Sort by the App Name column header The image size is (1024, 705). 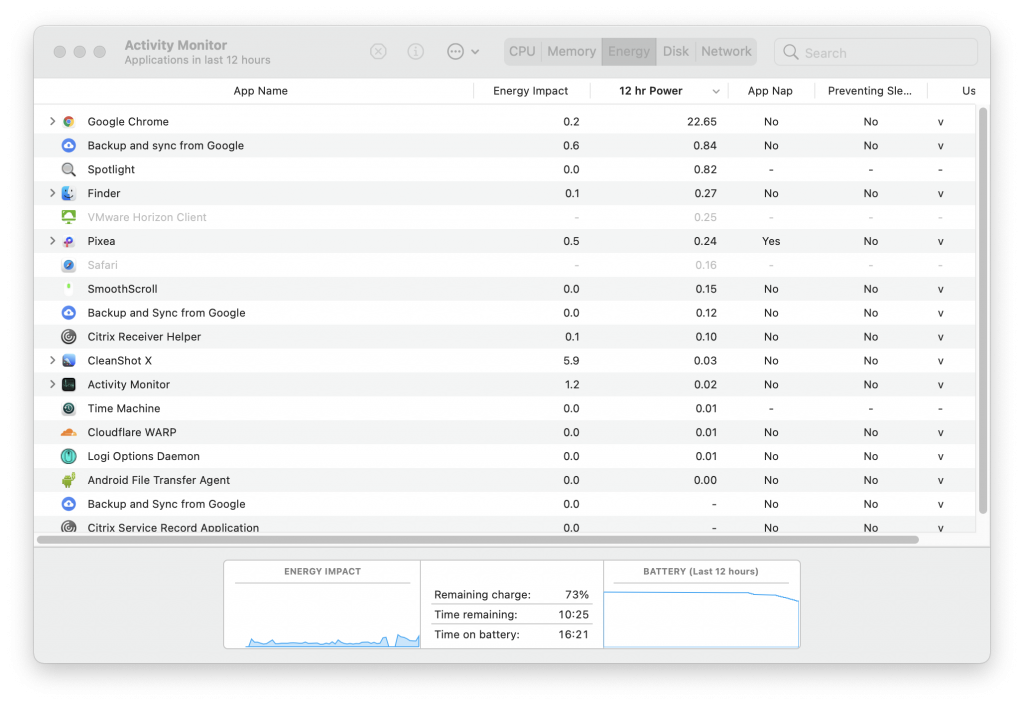pos(261,91)
